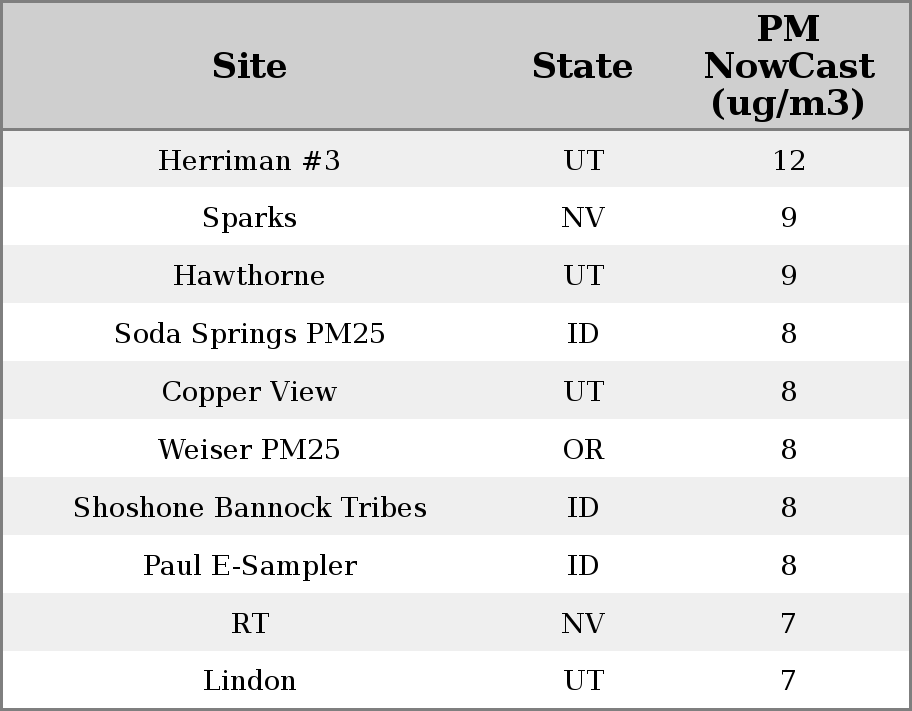Click the NV state cell in Sparks row

tap(583, 218)
